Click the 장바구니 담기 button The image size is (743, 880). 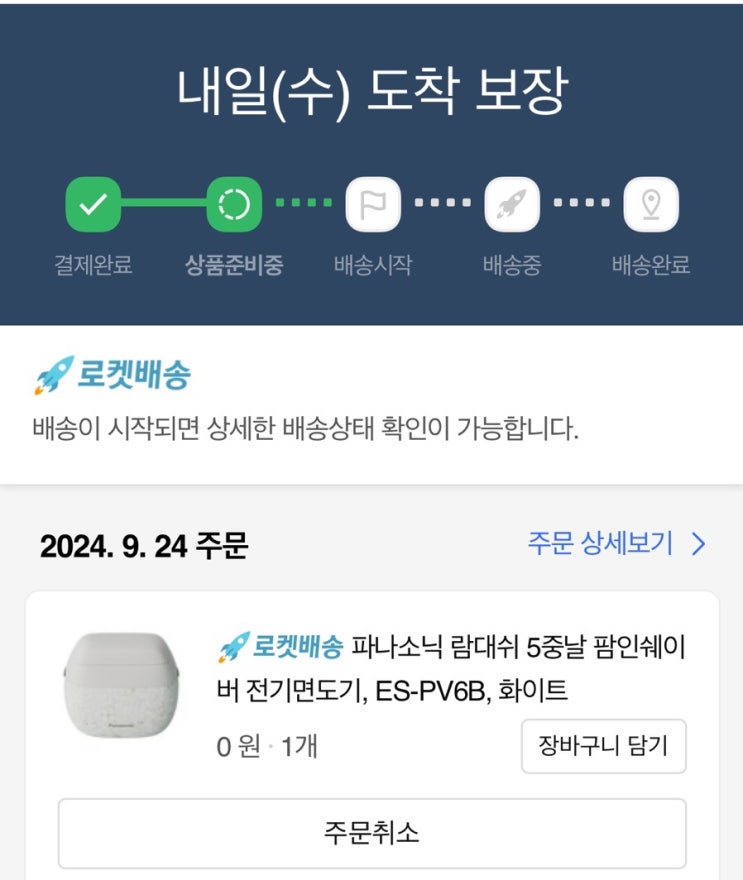coord(604,746)
